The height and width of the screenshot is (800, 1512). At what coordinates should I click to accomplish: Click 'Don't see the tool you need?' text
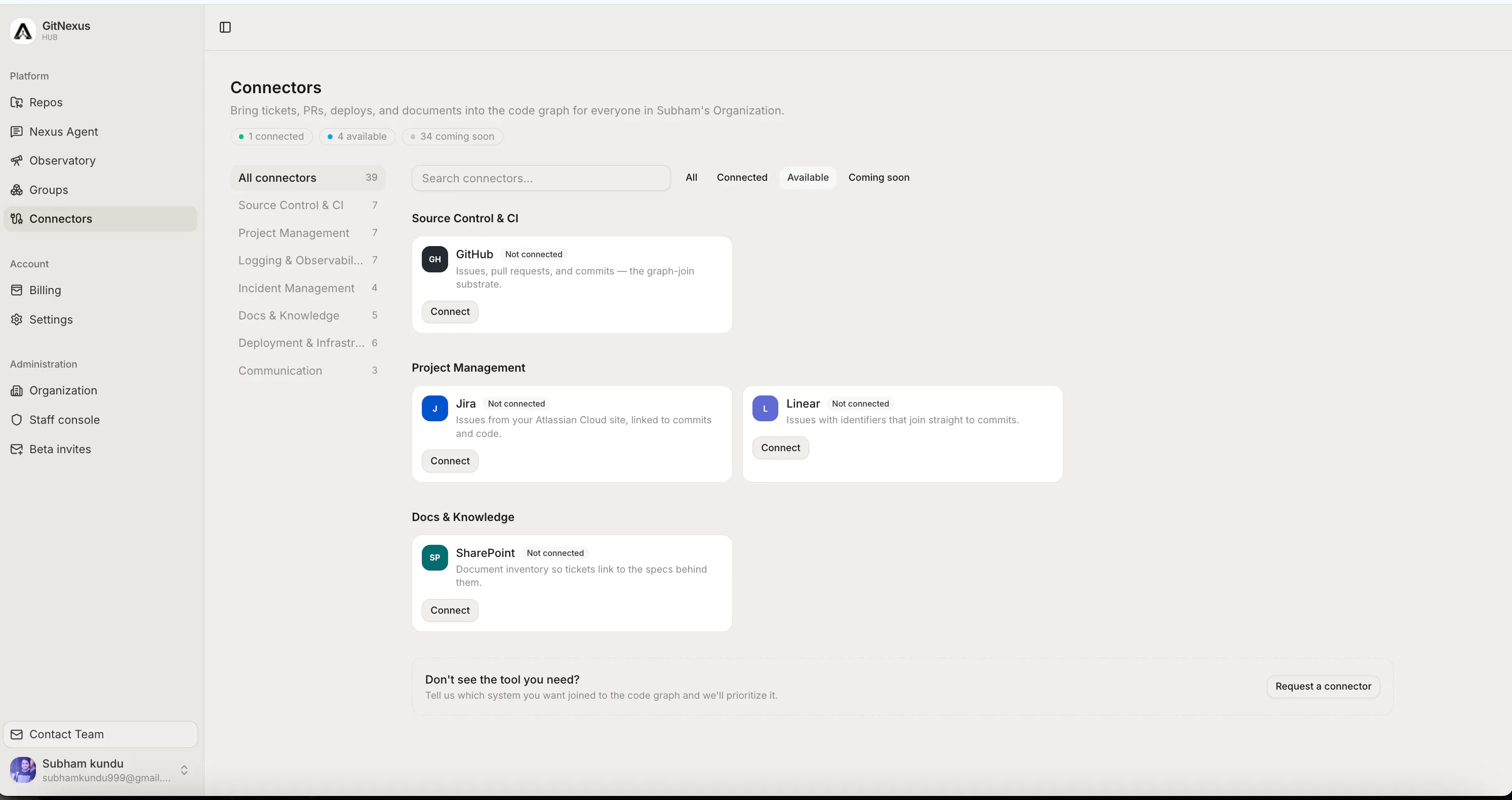(502, 679)
